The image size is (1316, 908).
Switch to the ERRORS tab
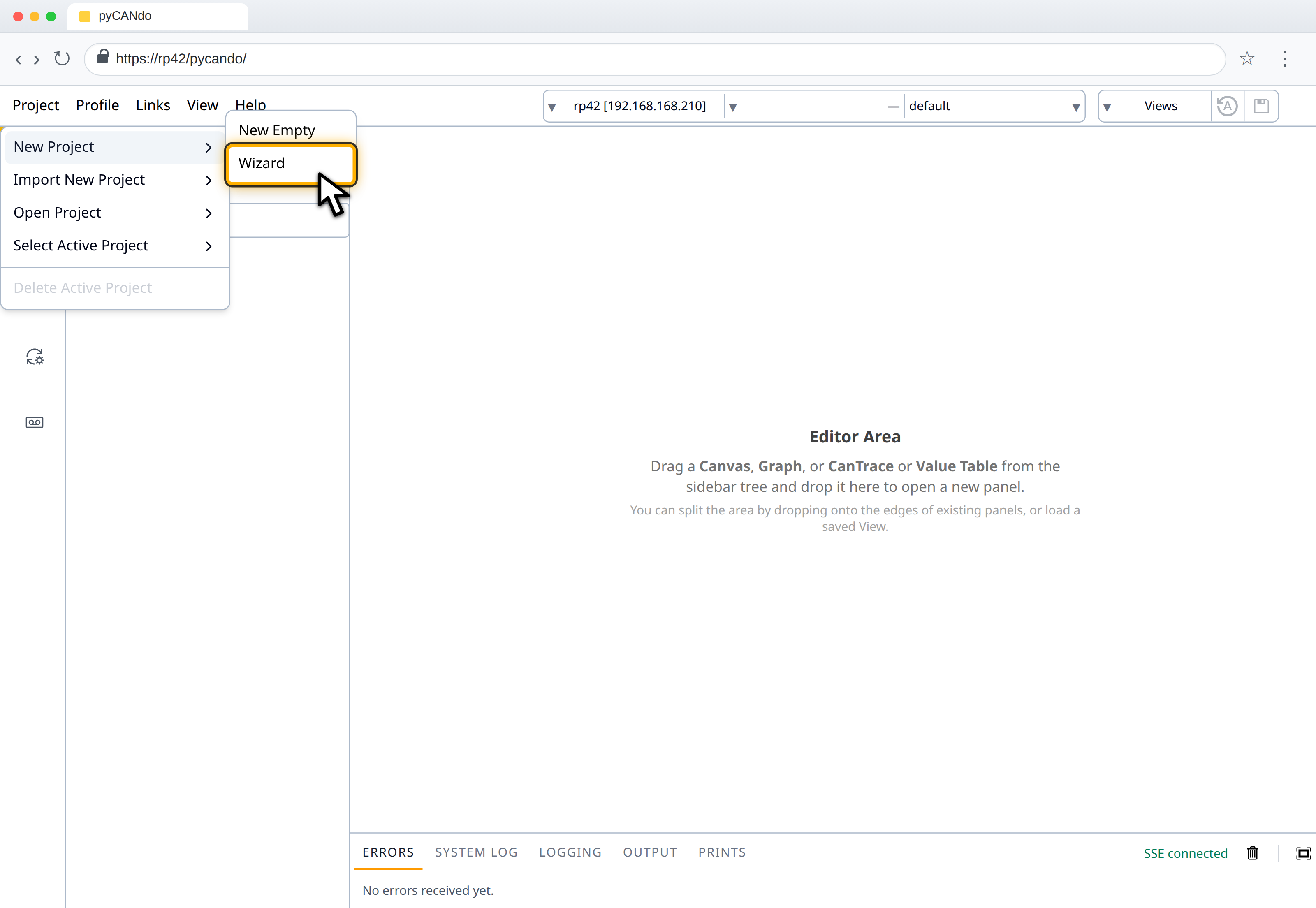click(388, 852)
